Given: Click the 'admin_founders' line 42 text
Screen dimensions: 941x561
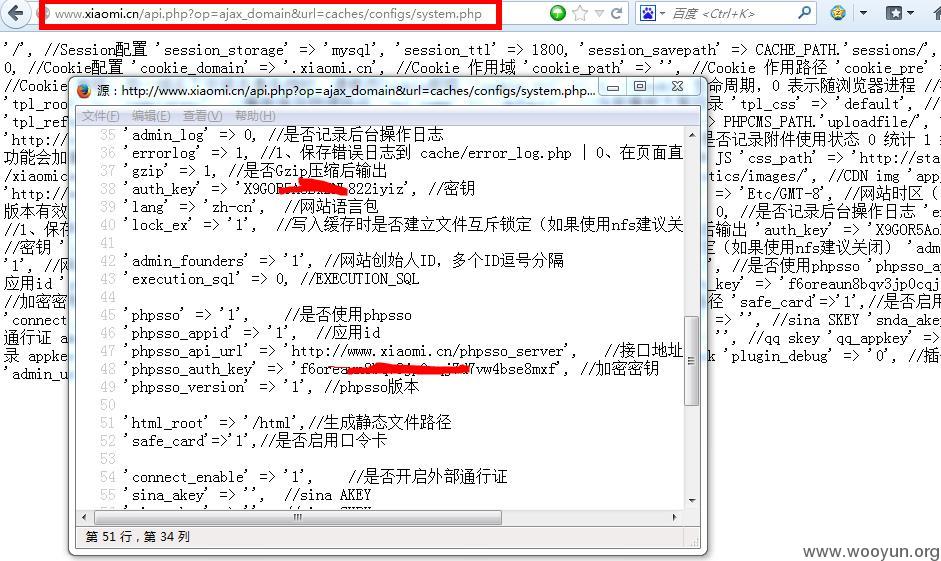Looking at the screenshot, I should click(x=343, y=261).
